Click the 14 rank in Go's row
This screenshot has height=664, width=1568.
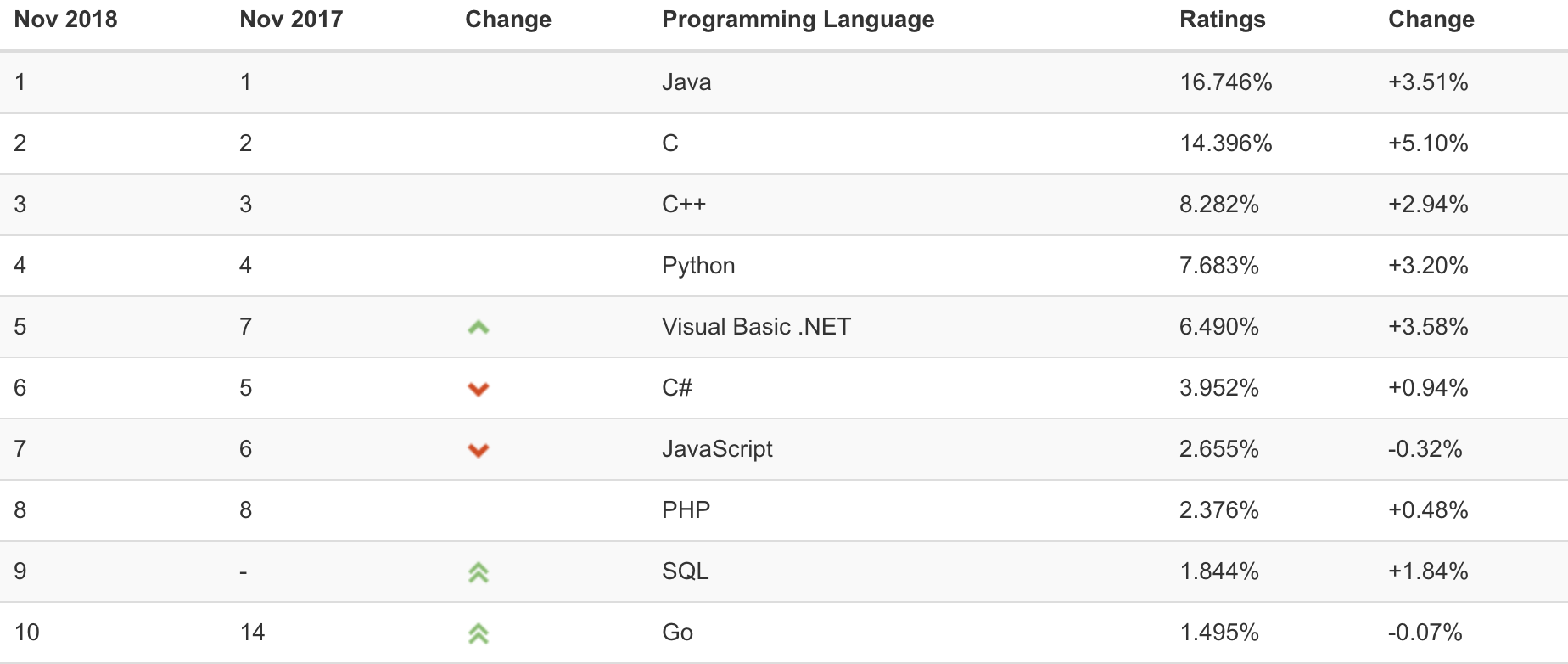click(x=252, y=633)
